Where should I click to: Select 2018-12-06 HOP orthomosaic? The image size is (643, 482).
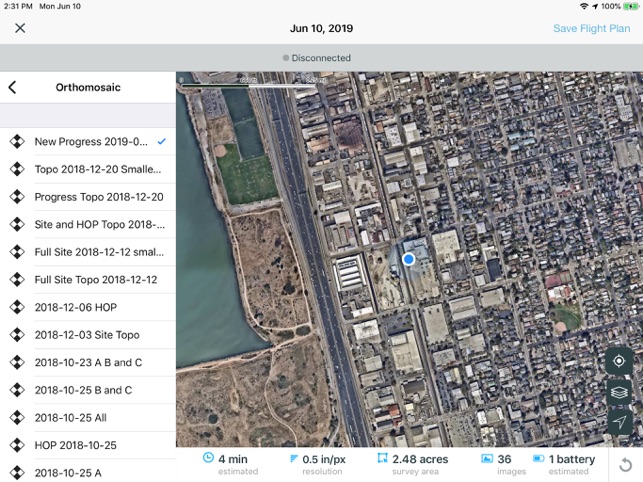pyautogui.click(x=88, y=307)
